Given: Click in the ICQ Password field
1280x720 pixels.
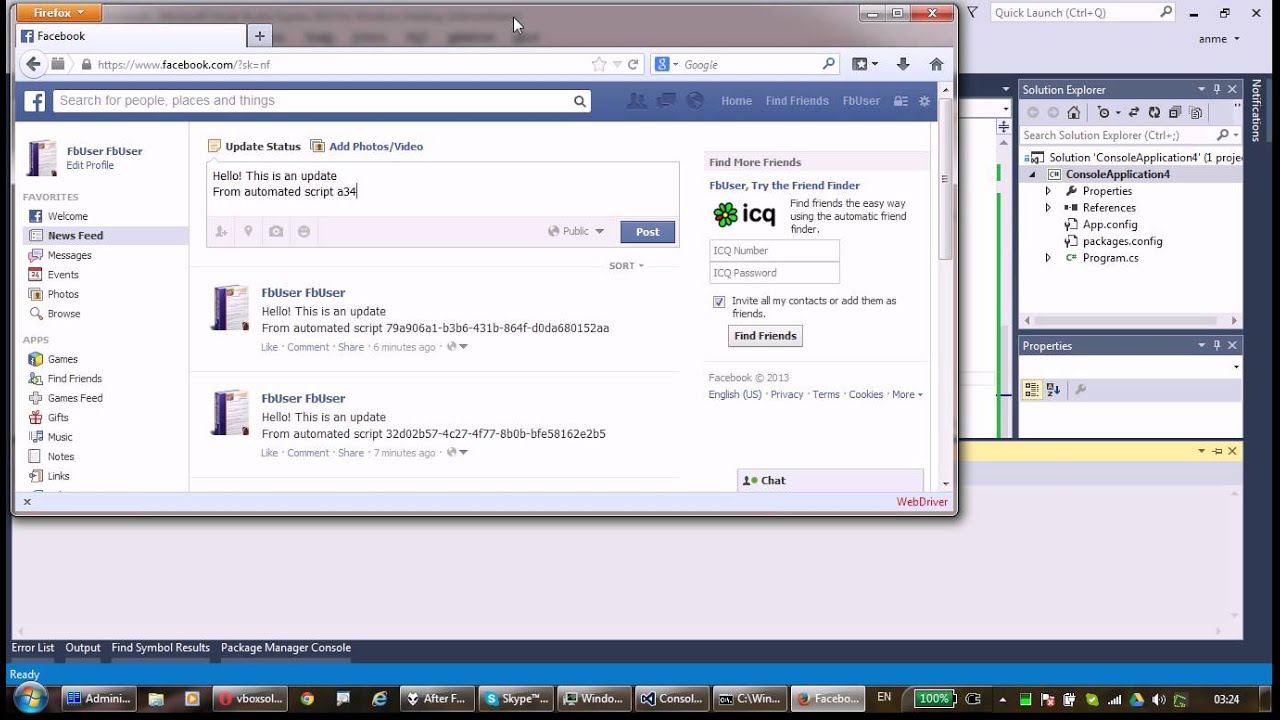Looking at the screenshot, I should [x=774, y=273].
